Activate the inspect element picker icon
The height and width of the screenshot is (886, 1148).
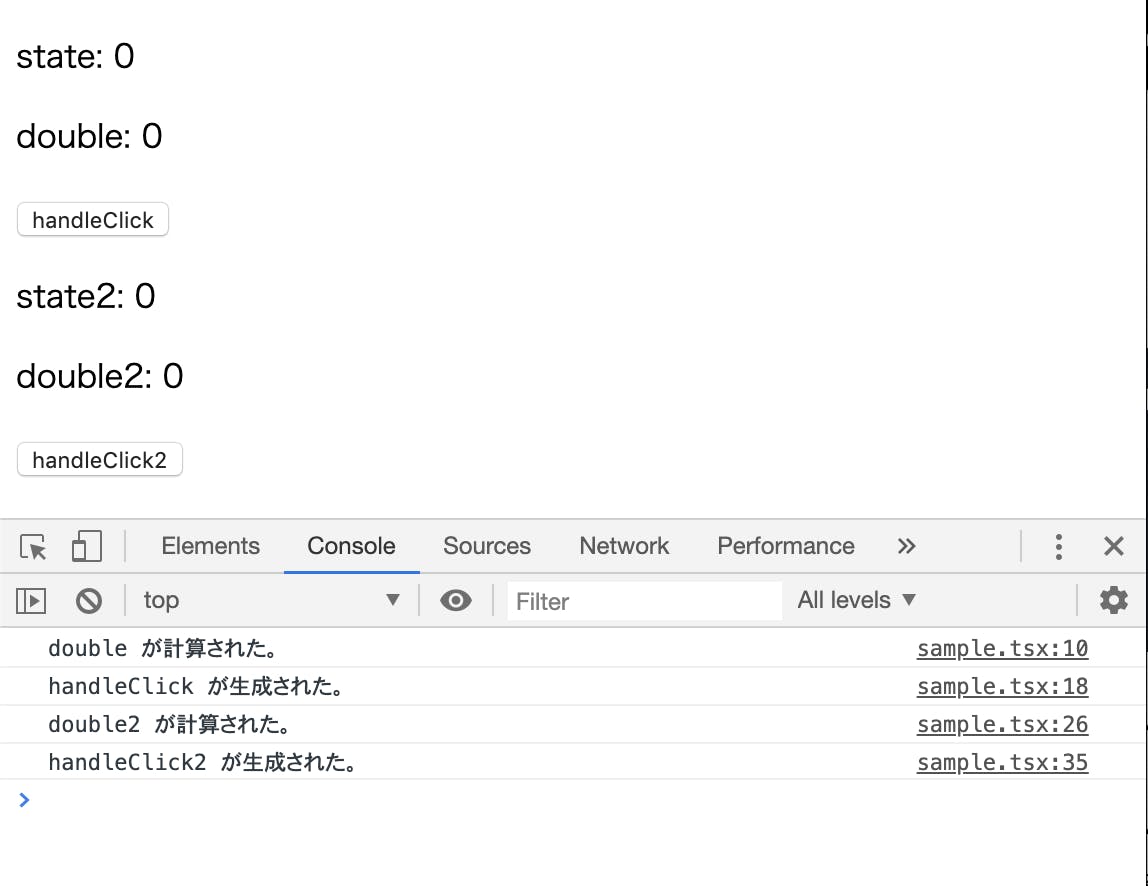click(33, 546)
